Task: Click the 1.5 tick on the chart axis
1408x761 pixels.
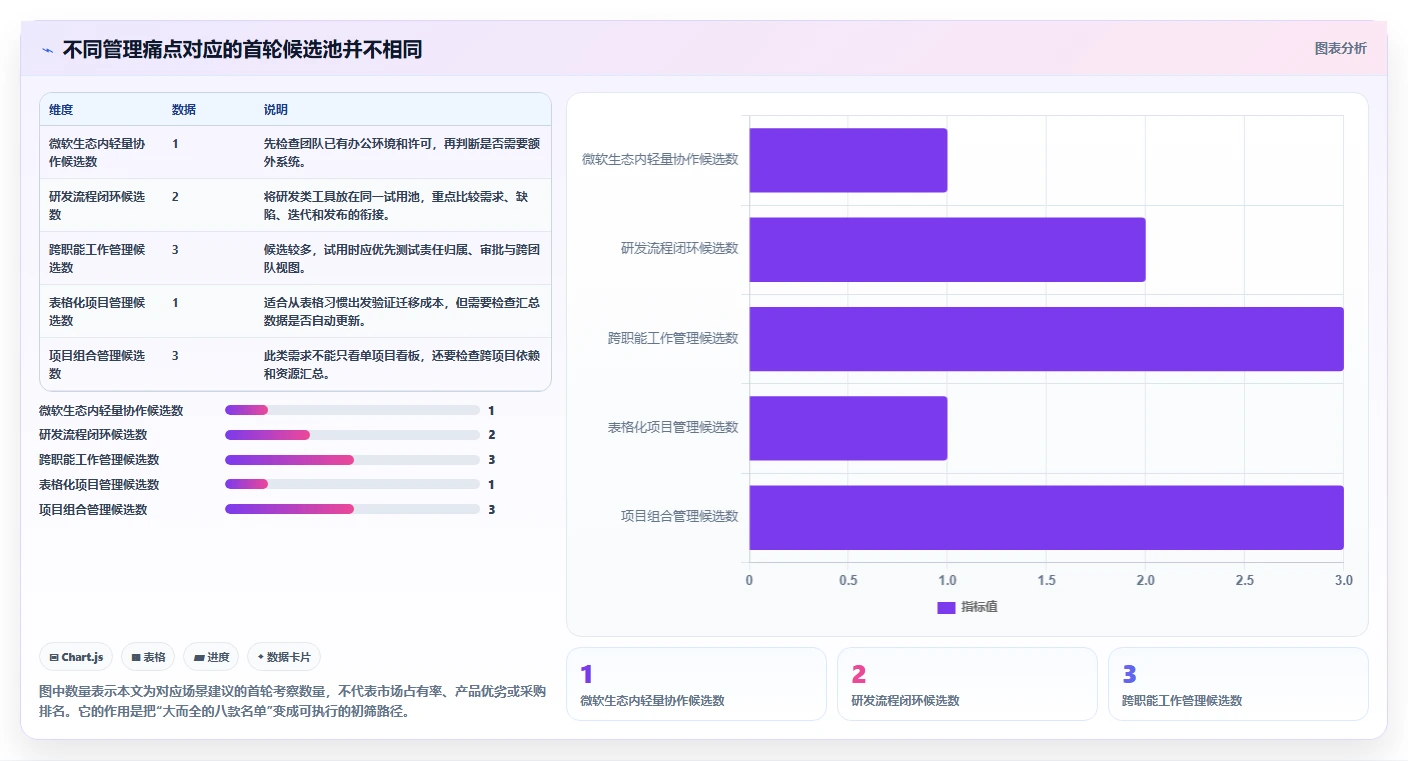Action: tap(1046, 580)
